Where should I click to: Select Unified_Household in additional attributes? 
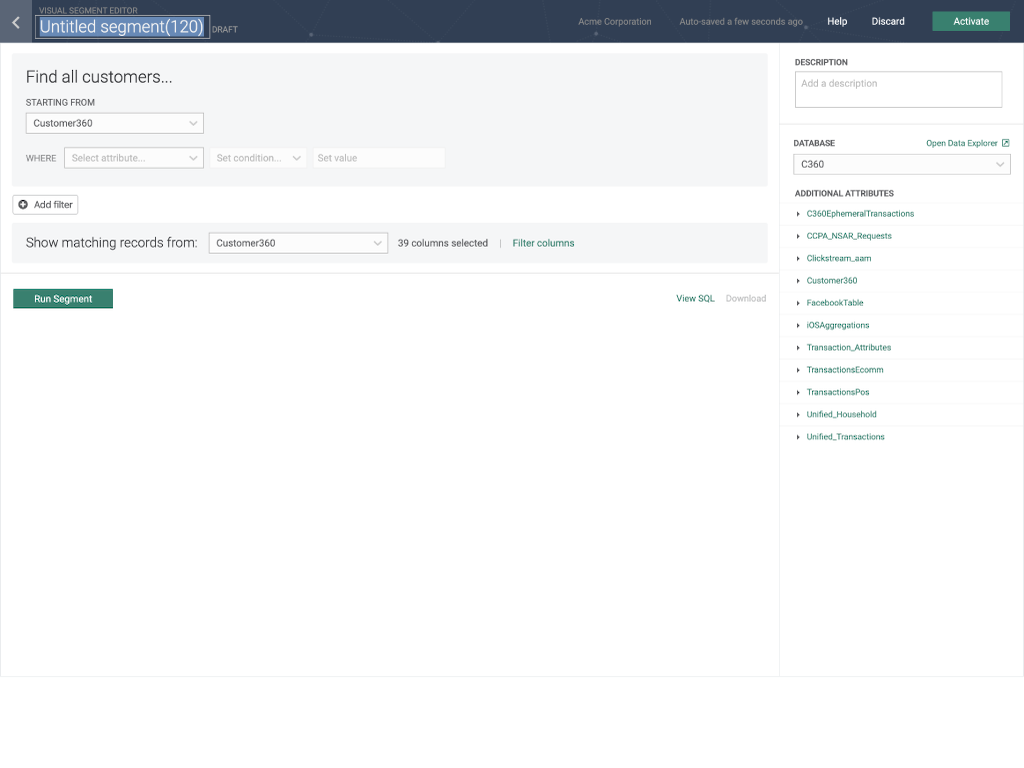point(841,414)
